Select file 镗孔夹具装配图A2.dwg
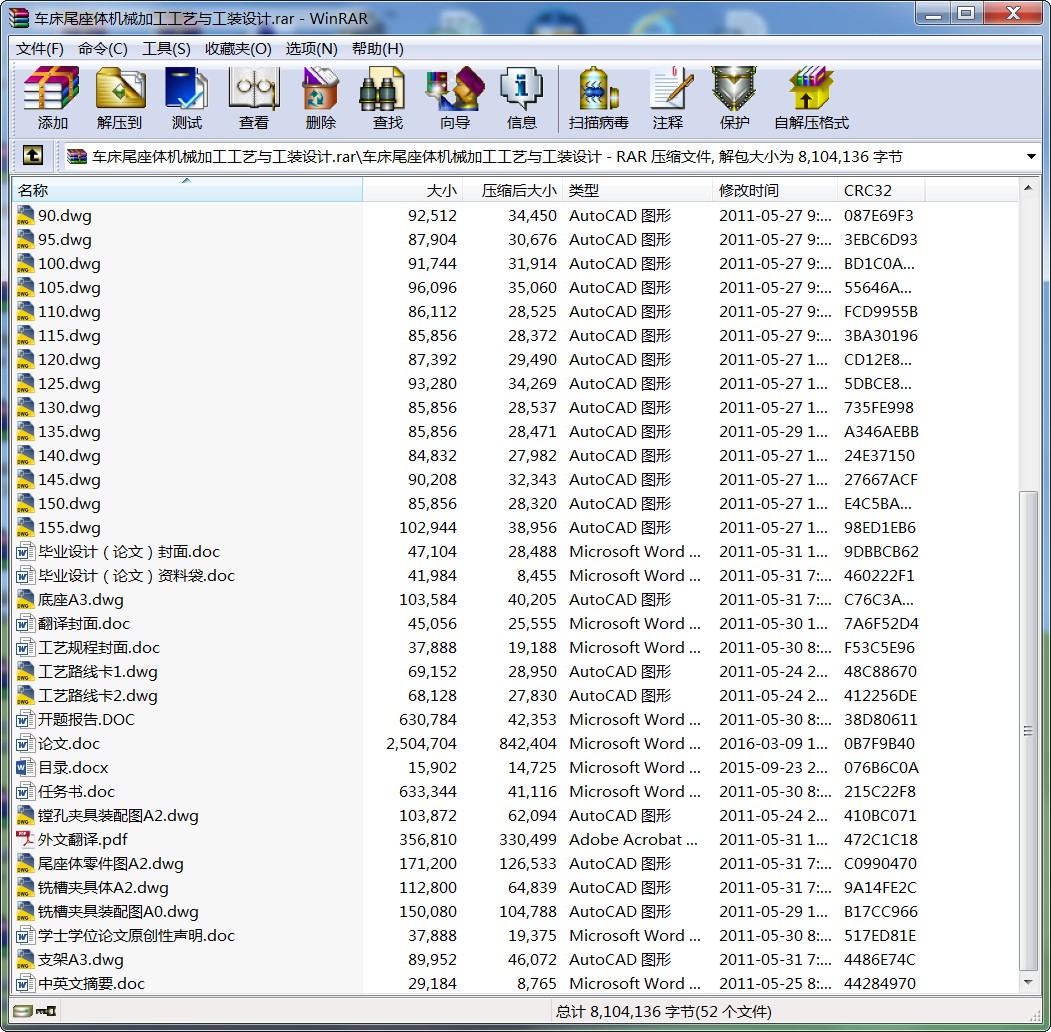1051x1032 pixels. click(118, 816)
